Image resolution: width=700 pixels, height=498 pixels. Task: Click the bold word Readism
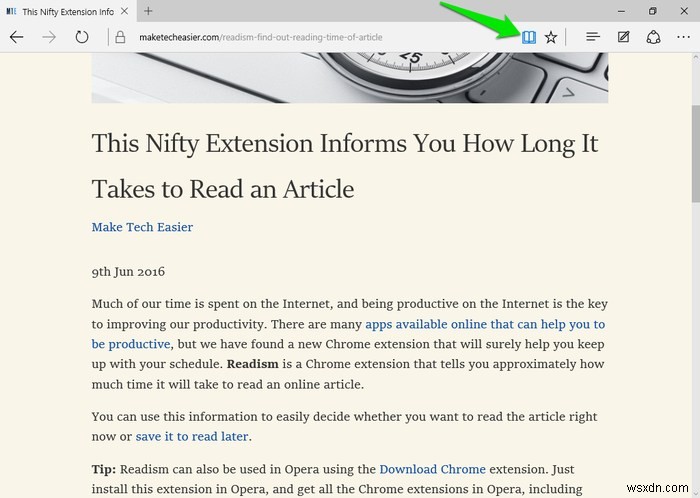253,364
